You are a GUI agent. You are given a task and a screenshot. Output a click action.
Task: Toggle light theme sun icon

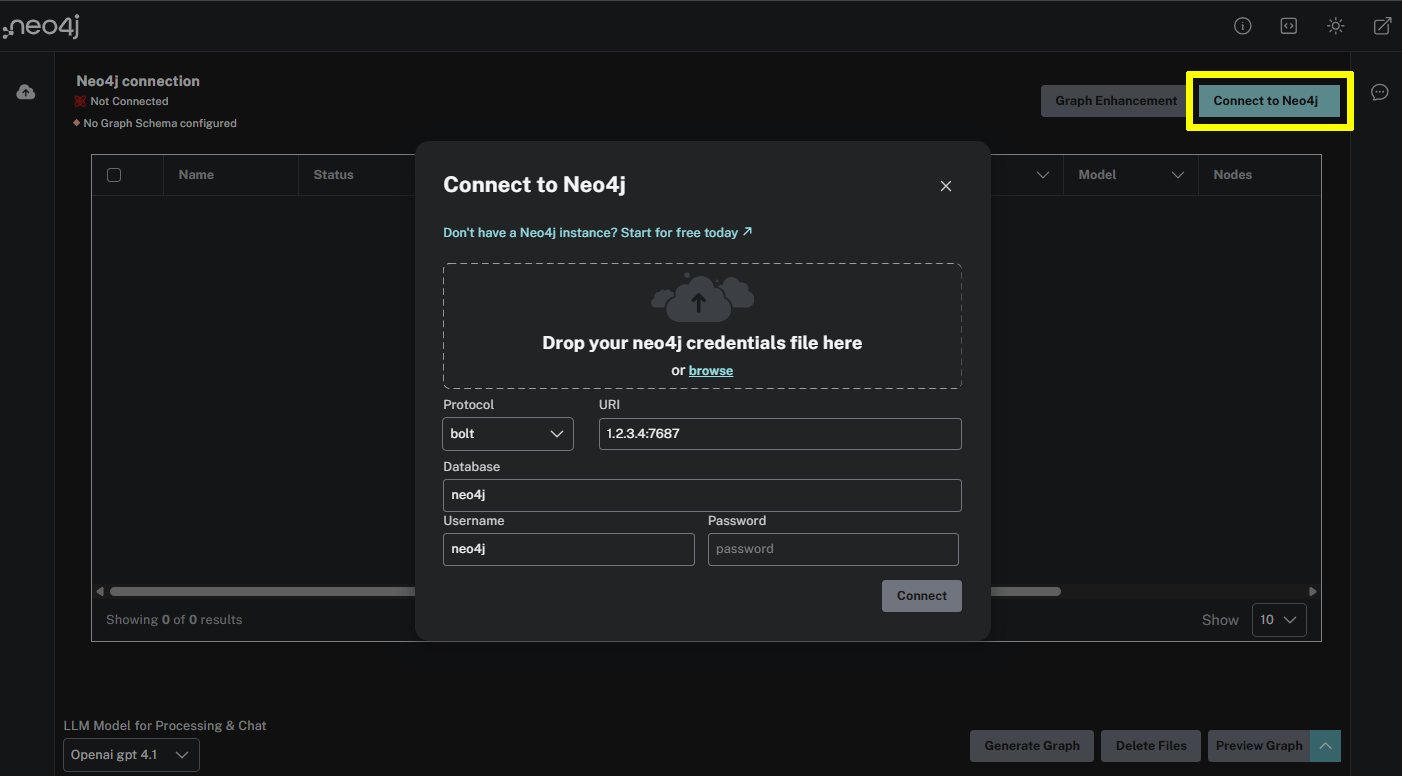pos(1336,26)
